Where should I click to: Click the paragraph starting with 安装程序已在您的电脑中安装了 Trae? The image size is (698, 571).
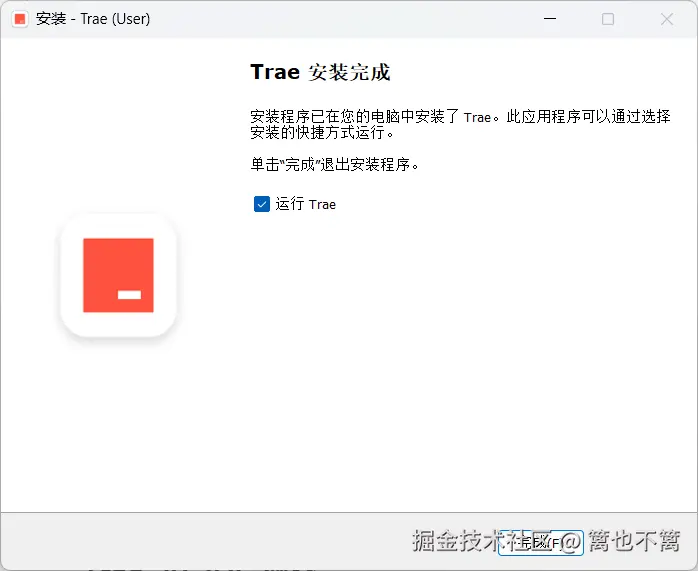[x=460, y=124]
